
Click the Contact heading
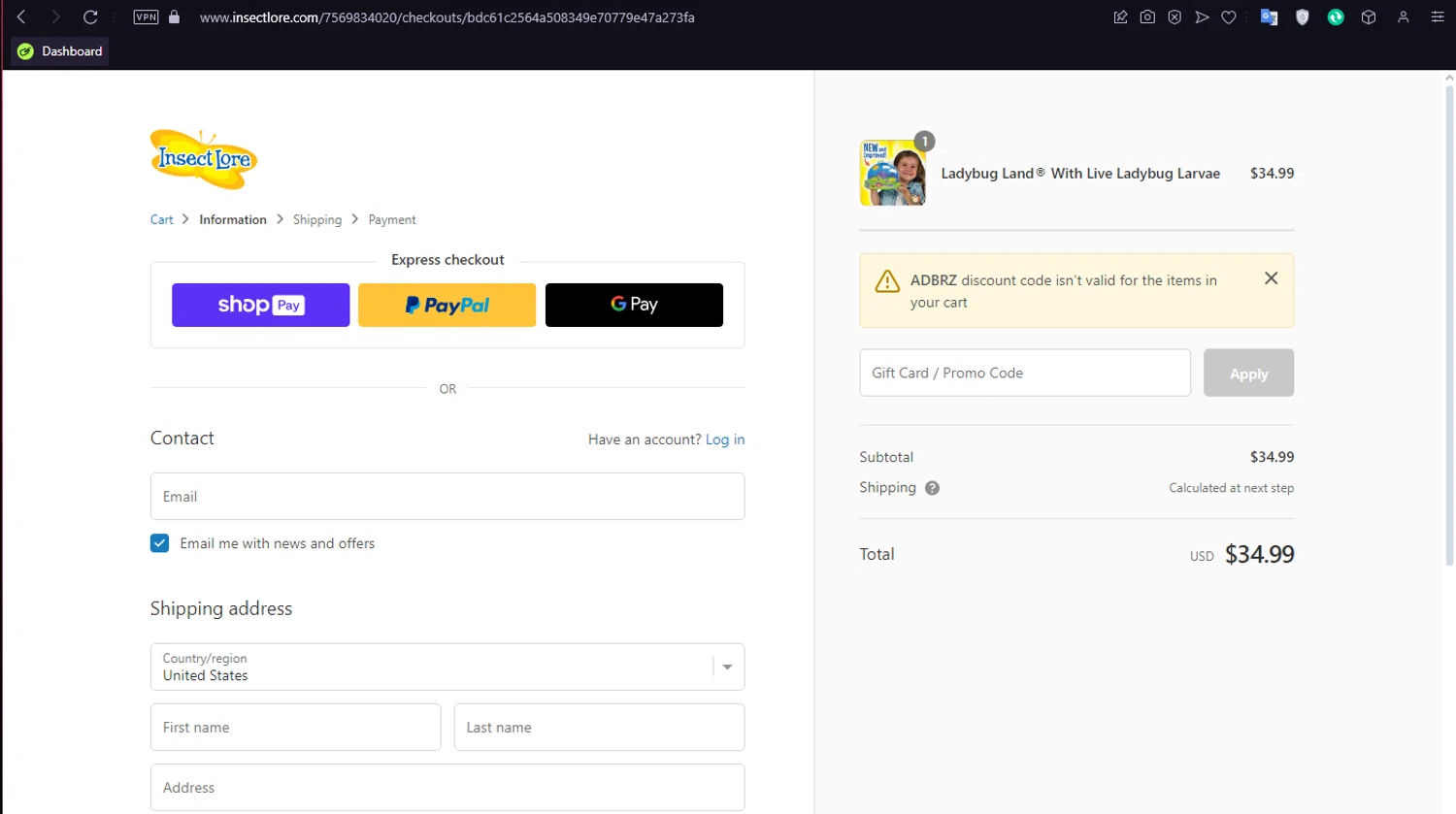click(x=182, y=439)
